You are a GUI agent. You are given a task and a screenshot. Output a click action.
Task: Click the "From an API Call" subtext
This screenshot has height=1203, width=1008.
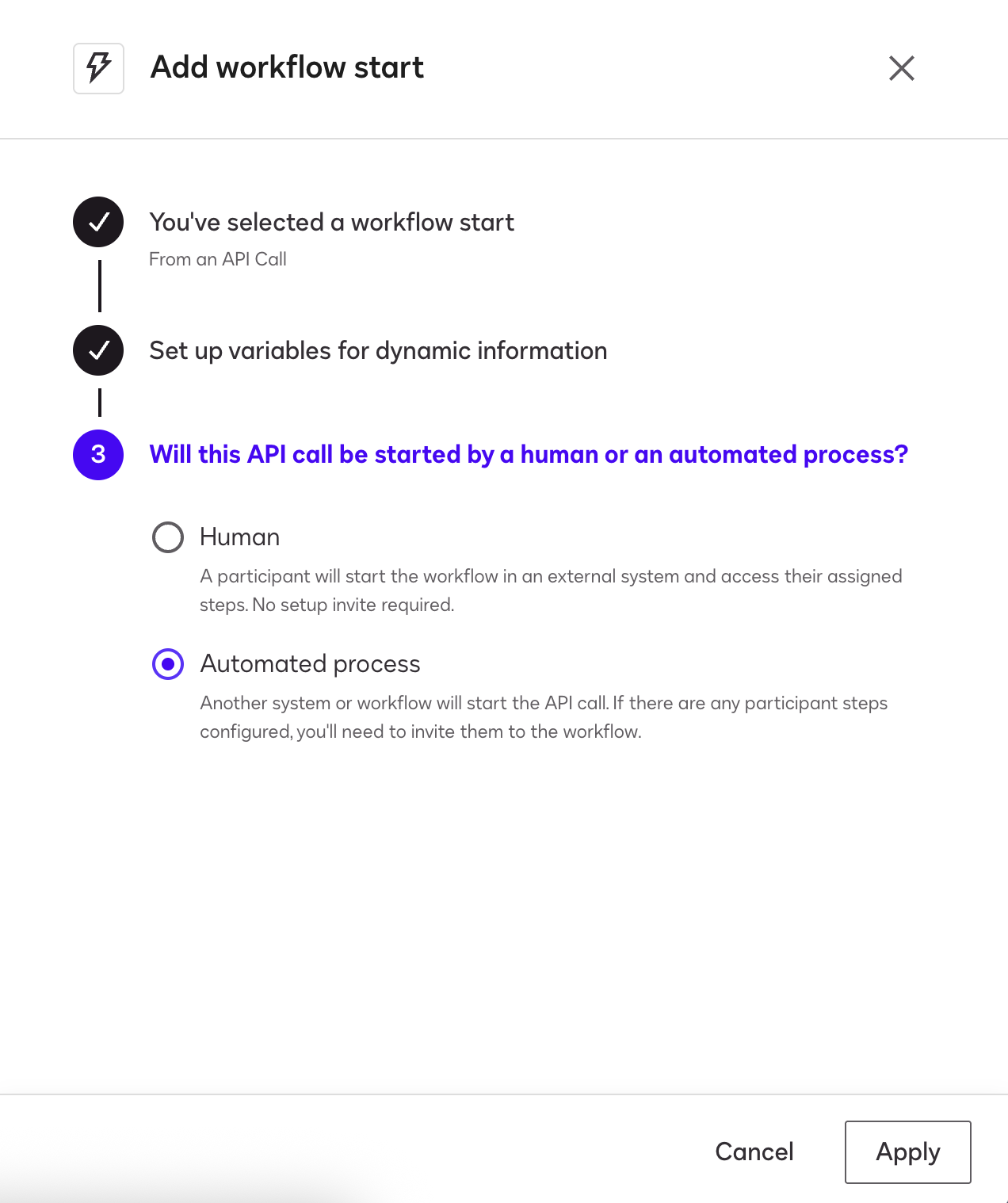[218, 259]
